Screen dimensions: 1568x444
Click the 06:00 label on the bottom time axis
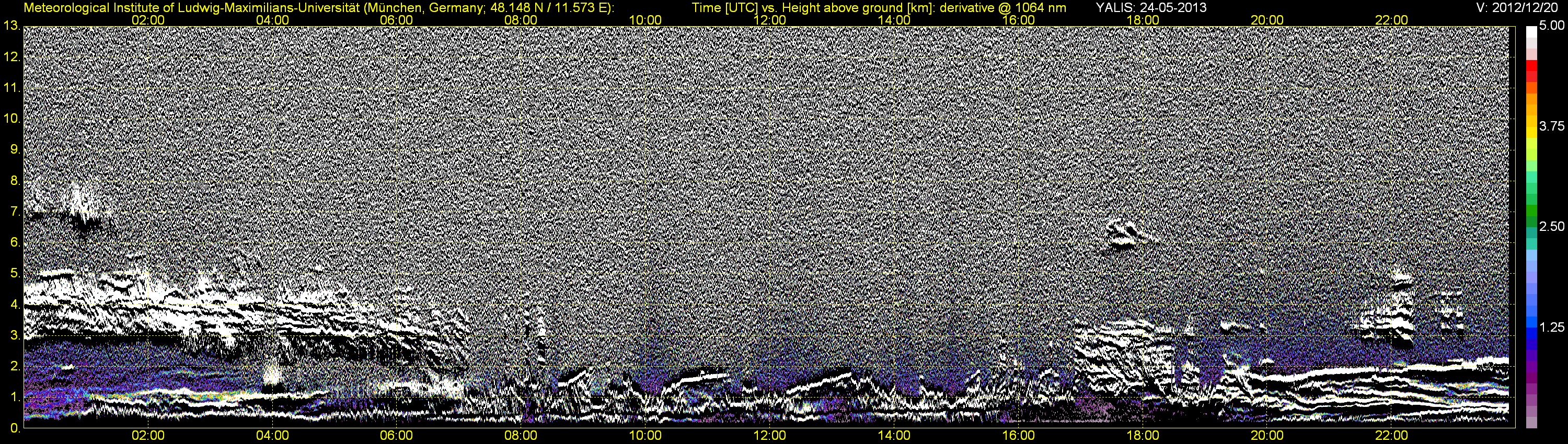pyautogui.click(x=396, y=436)
